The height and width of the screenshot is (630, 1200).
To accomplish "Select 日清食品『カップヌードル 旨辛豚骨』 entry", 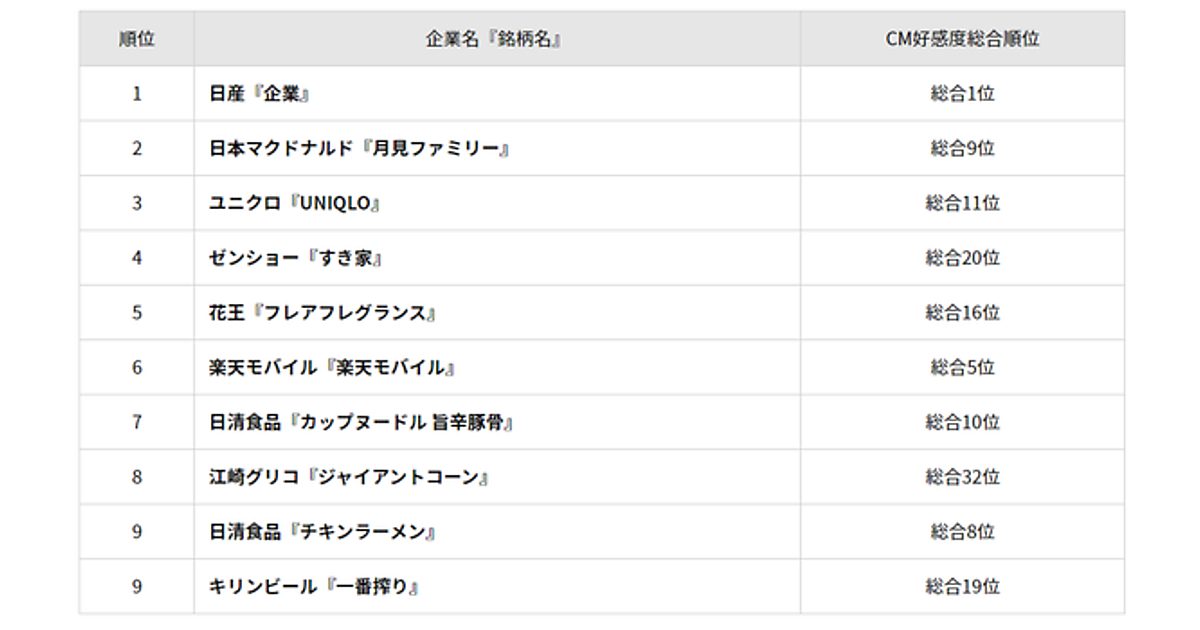I will pos(361,423).
